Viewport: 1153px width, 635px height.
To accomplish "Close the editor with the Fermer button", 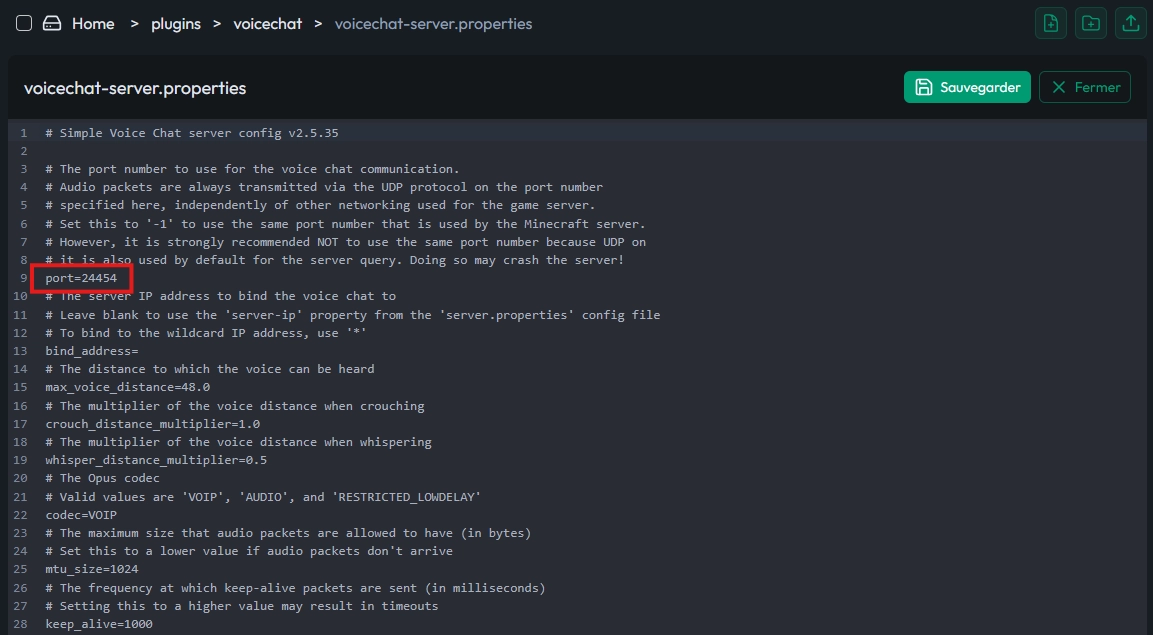I will [x=1084, y=87].
